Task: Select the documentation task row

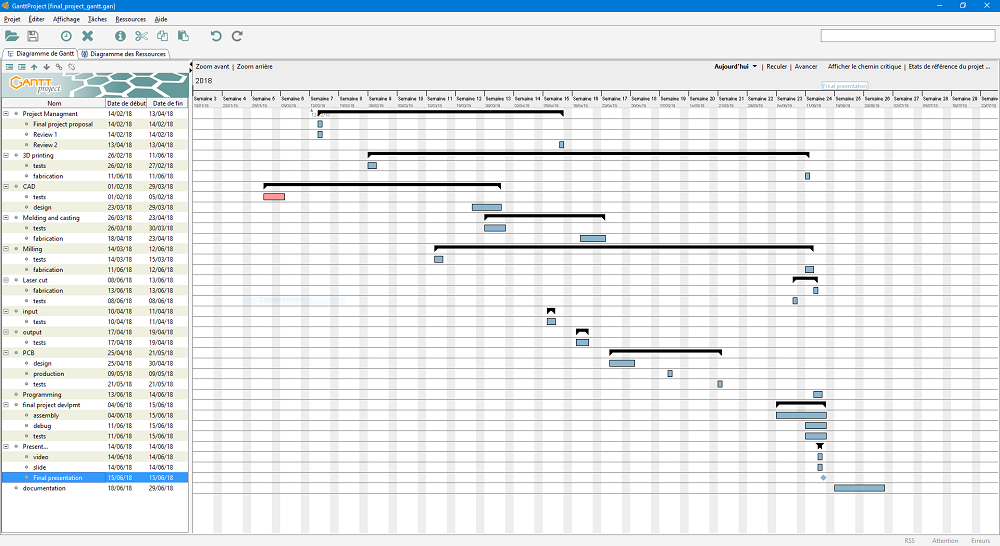Action: point(96,488)
